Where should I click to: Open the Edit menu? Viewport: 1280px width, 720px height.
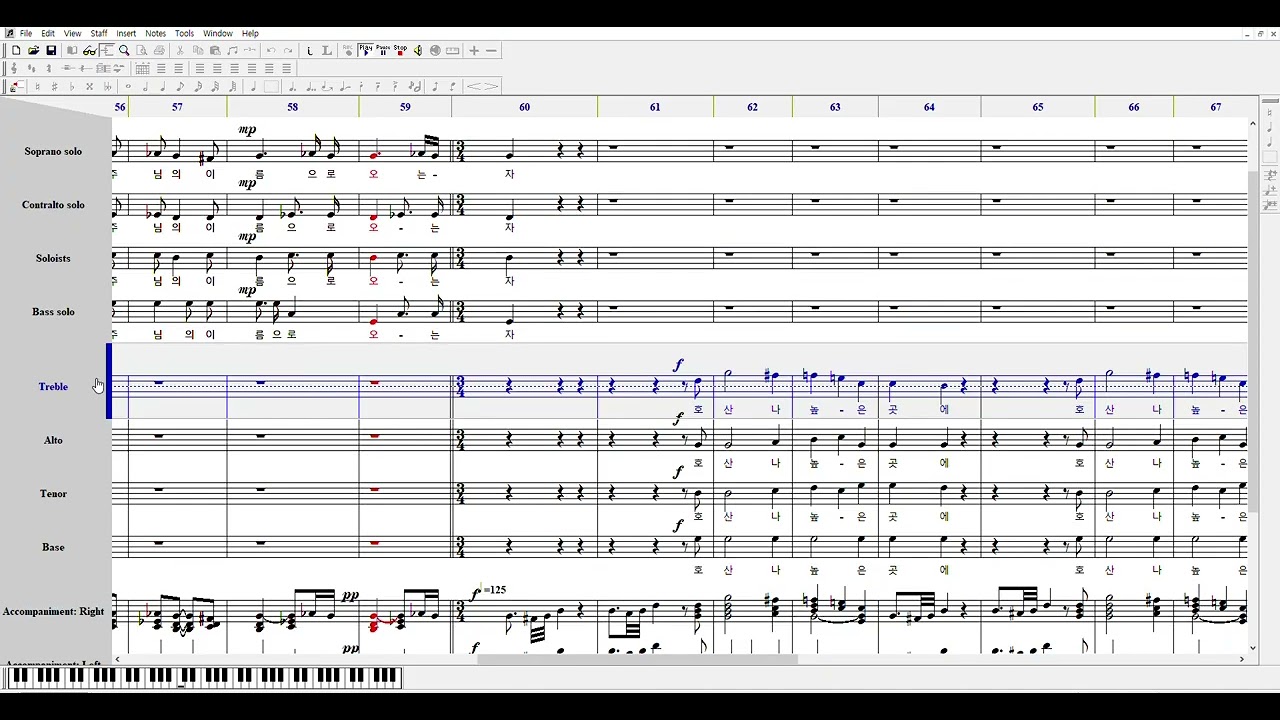pos(48,33)
